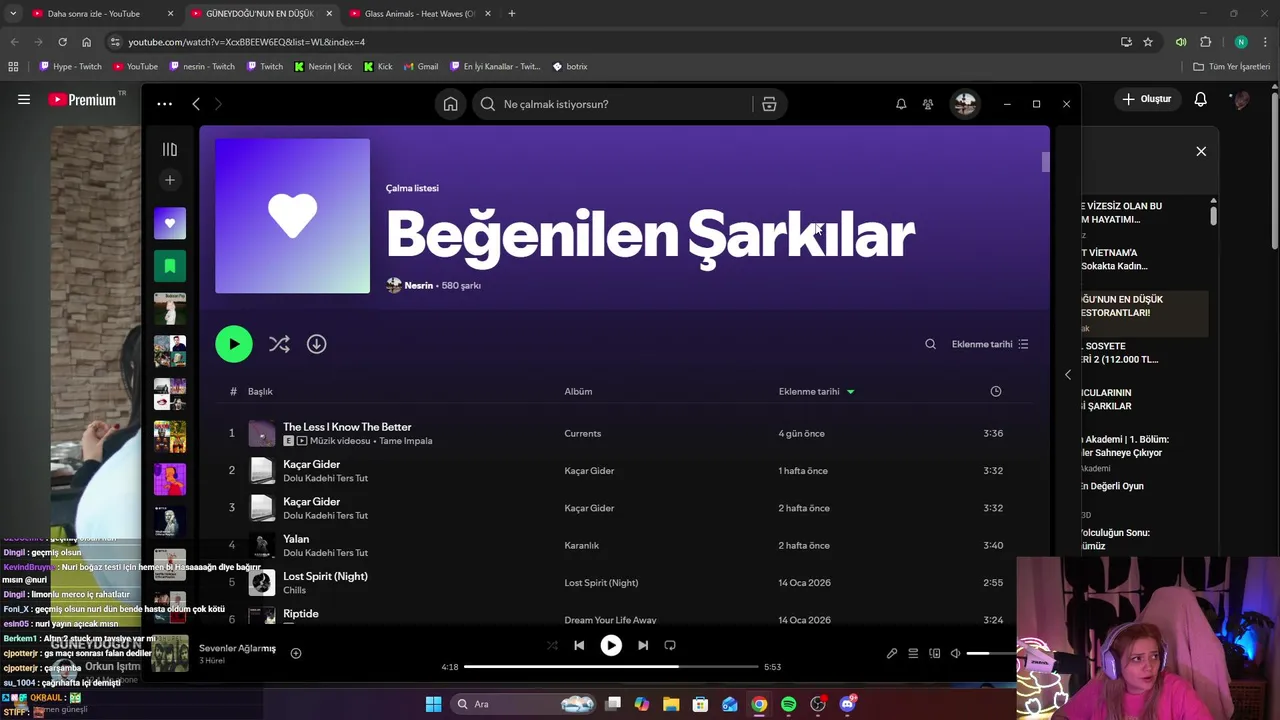Open the Eklenme tarihi sort dropdown
Screen dimensions: 1280x720
tap(990, 344)
